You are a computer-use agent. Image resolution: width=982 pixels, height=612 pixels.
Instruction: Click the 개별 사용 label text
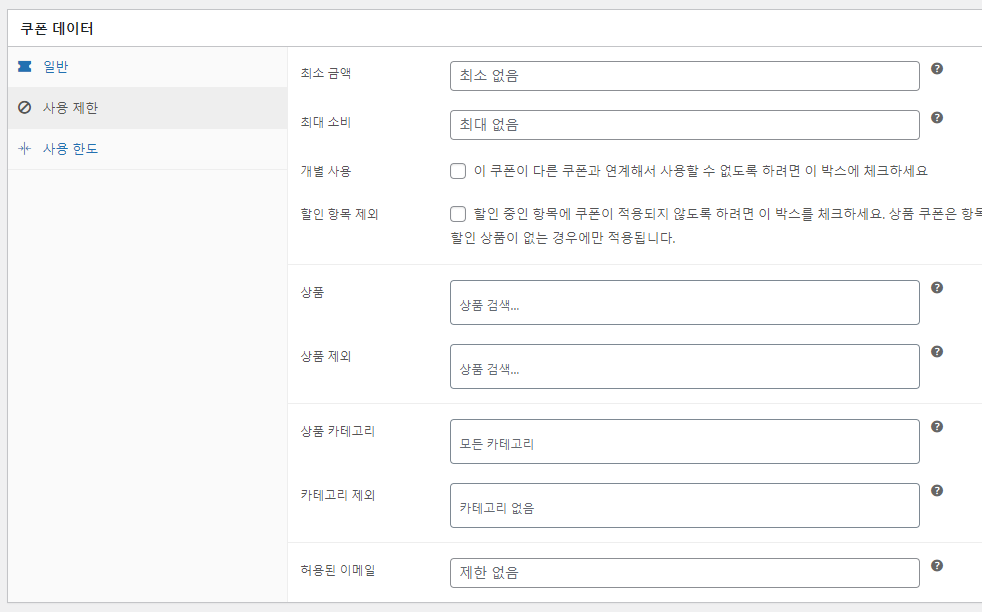click(326, 171)
